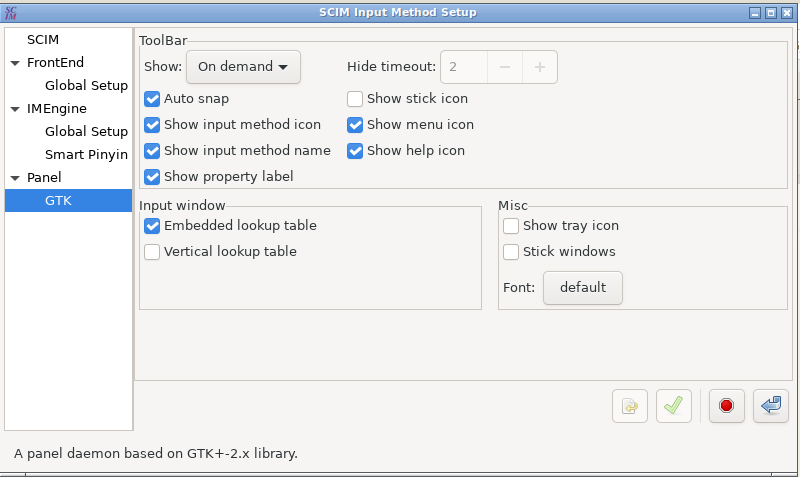Image resolution: width=800 pixels, height=477 pixels.
Task: Open Global Setup under IMEngine
Action: click(x=86, y=132)
